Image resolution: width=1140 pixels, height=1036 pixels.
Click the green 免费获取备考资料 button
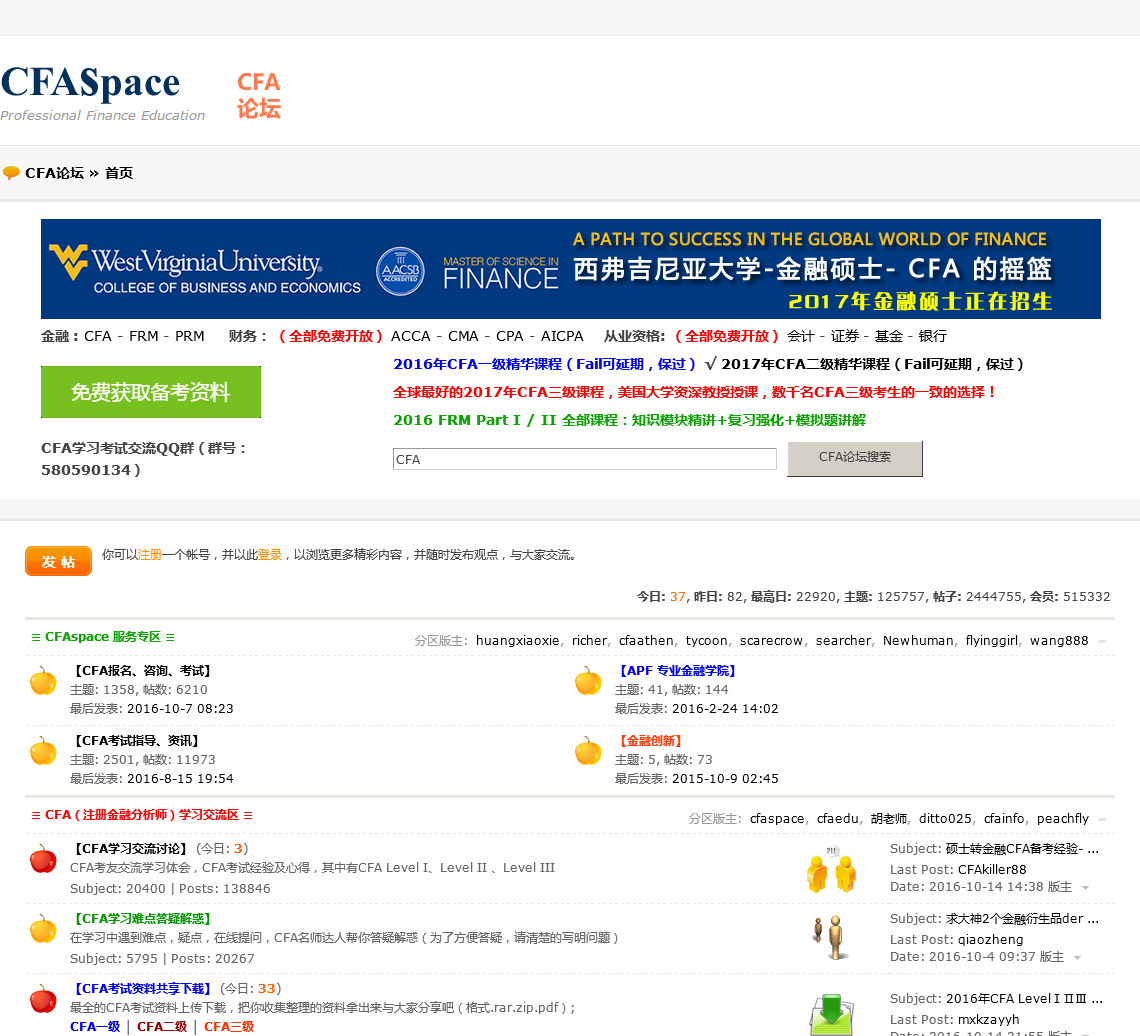[x=150, y=392]
